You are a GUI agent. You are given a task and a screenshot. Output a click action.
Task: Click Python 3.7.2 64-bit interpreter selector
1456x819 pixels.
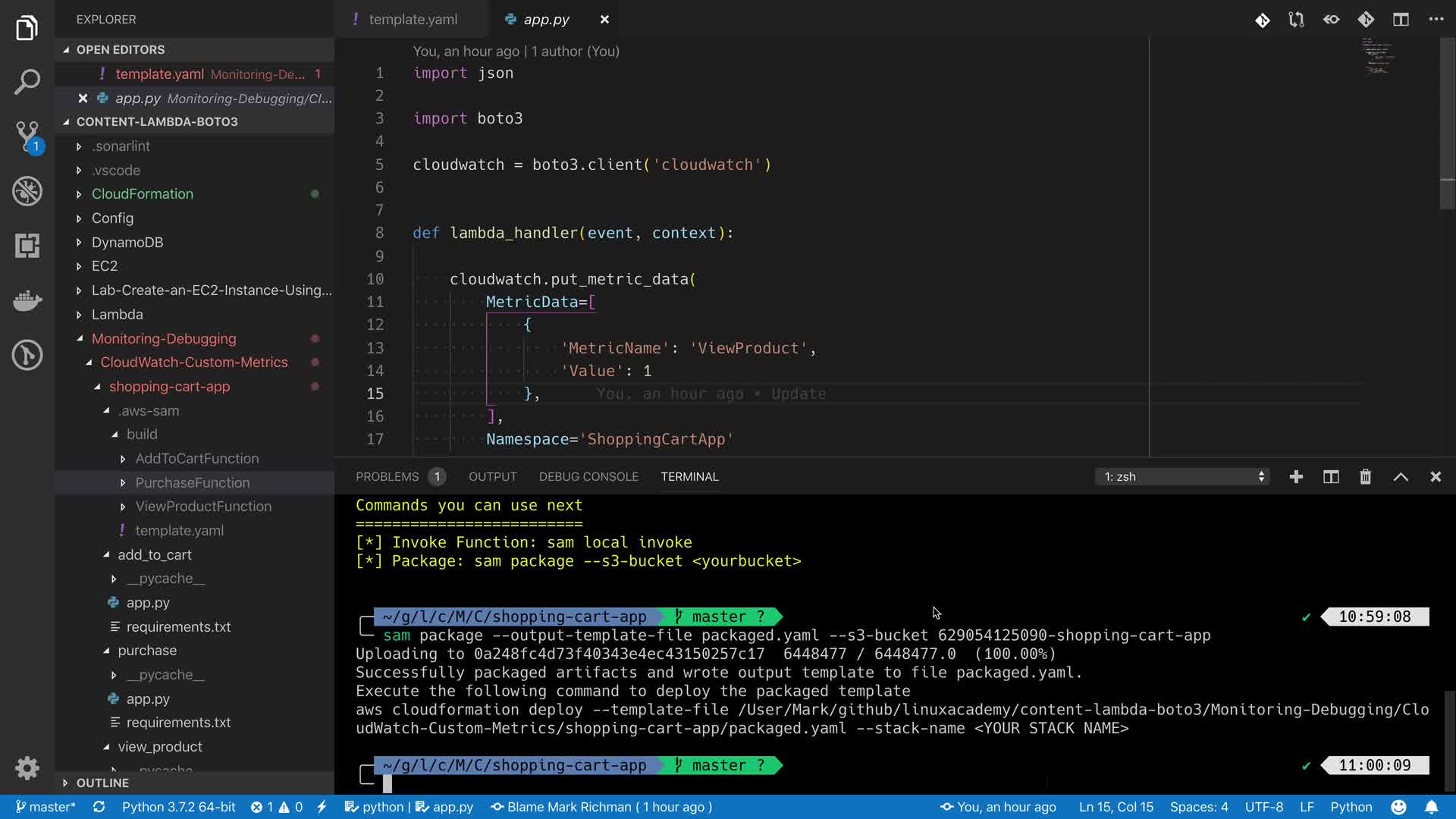tap(178, 807)
